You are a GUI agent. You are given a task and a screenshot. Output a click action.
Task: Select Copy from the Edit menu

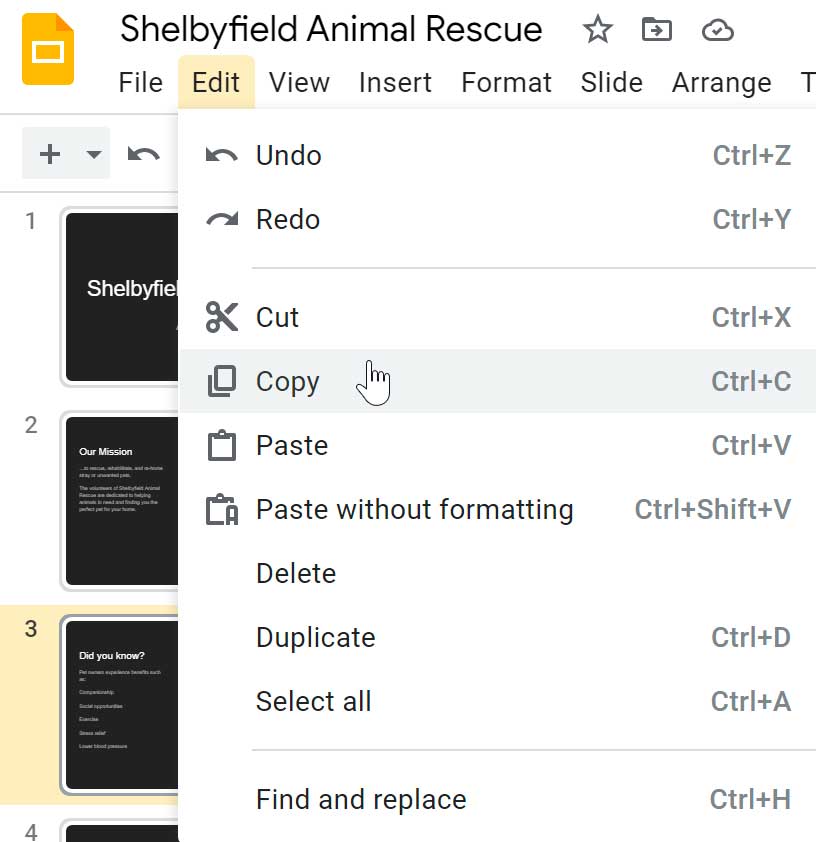tap(288, 381)
